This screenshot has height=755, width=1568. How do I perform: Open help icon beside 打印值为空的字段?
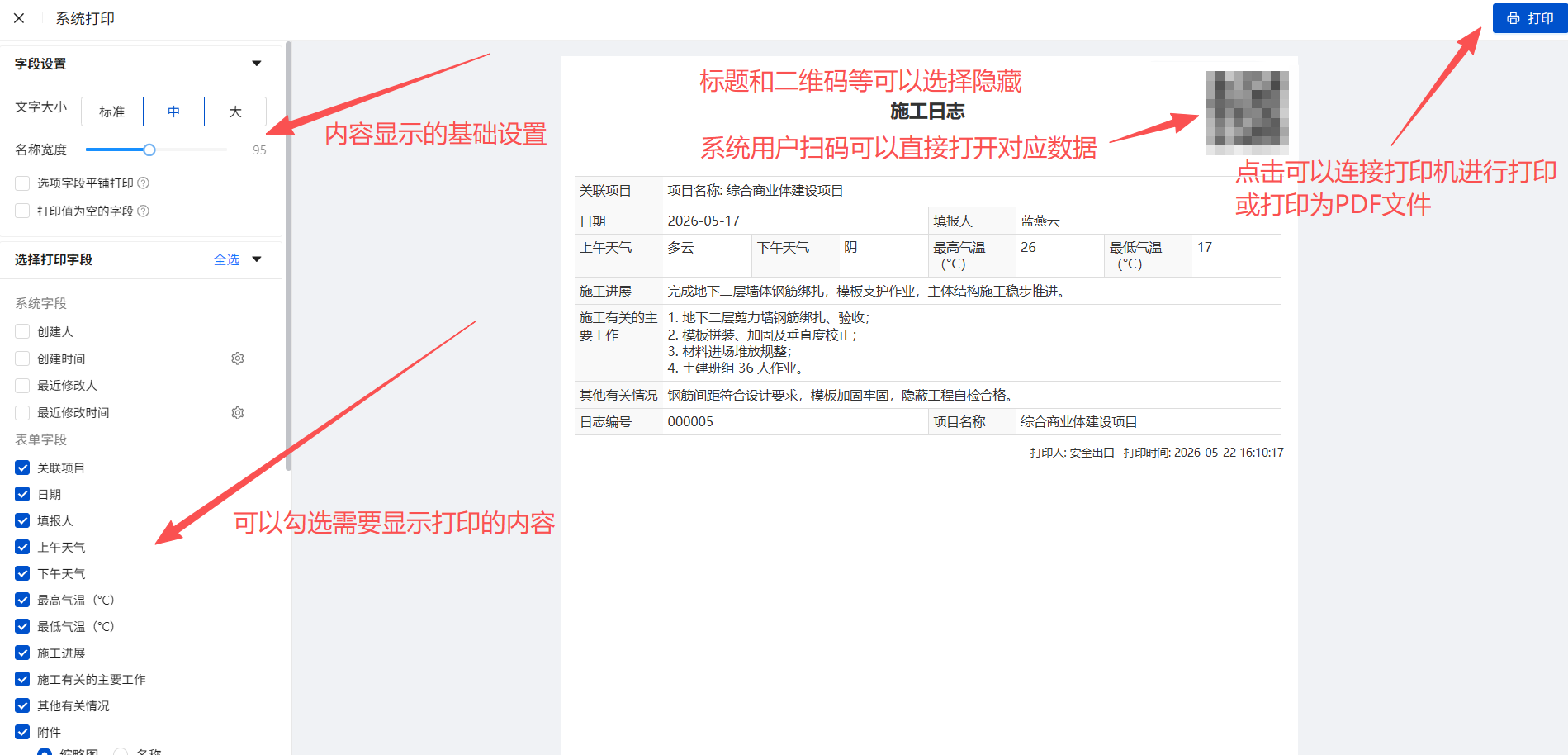143,211
